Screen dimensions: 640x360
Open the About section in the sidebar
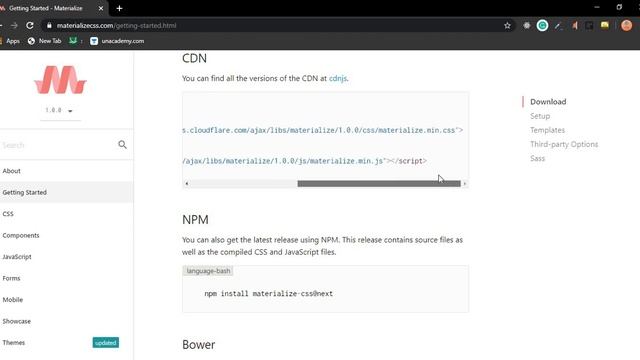11,171
